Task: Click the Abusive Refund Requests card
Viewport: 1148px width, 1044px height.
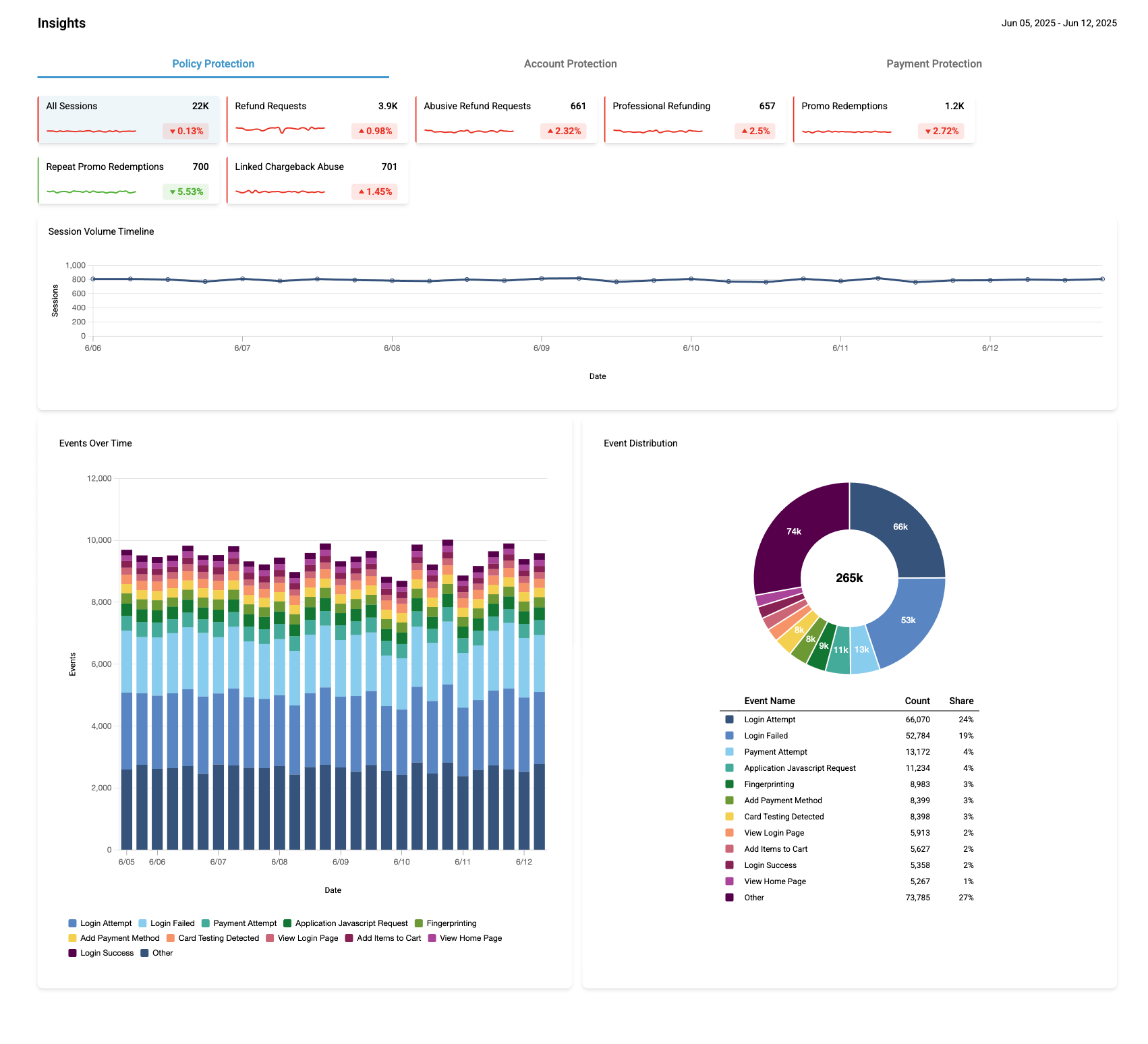Action: 506,119
